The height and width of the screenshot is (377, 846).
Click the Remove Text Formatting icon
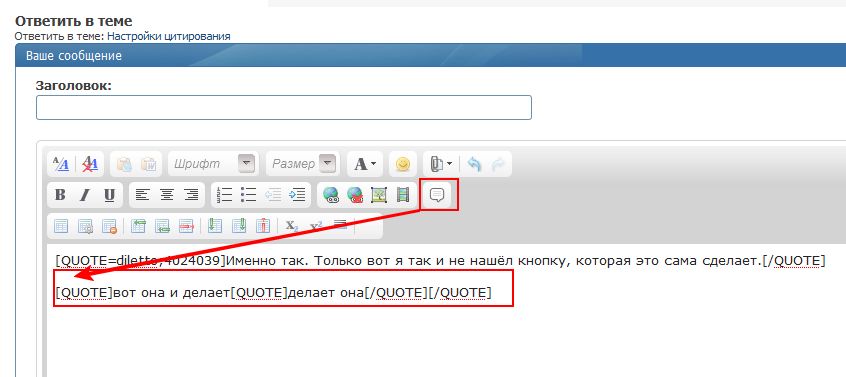(x=90, y=164)
